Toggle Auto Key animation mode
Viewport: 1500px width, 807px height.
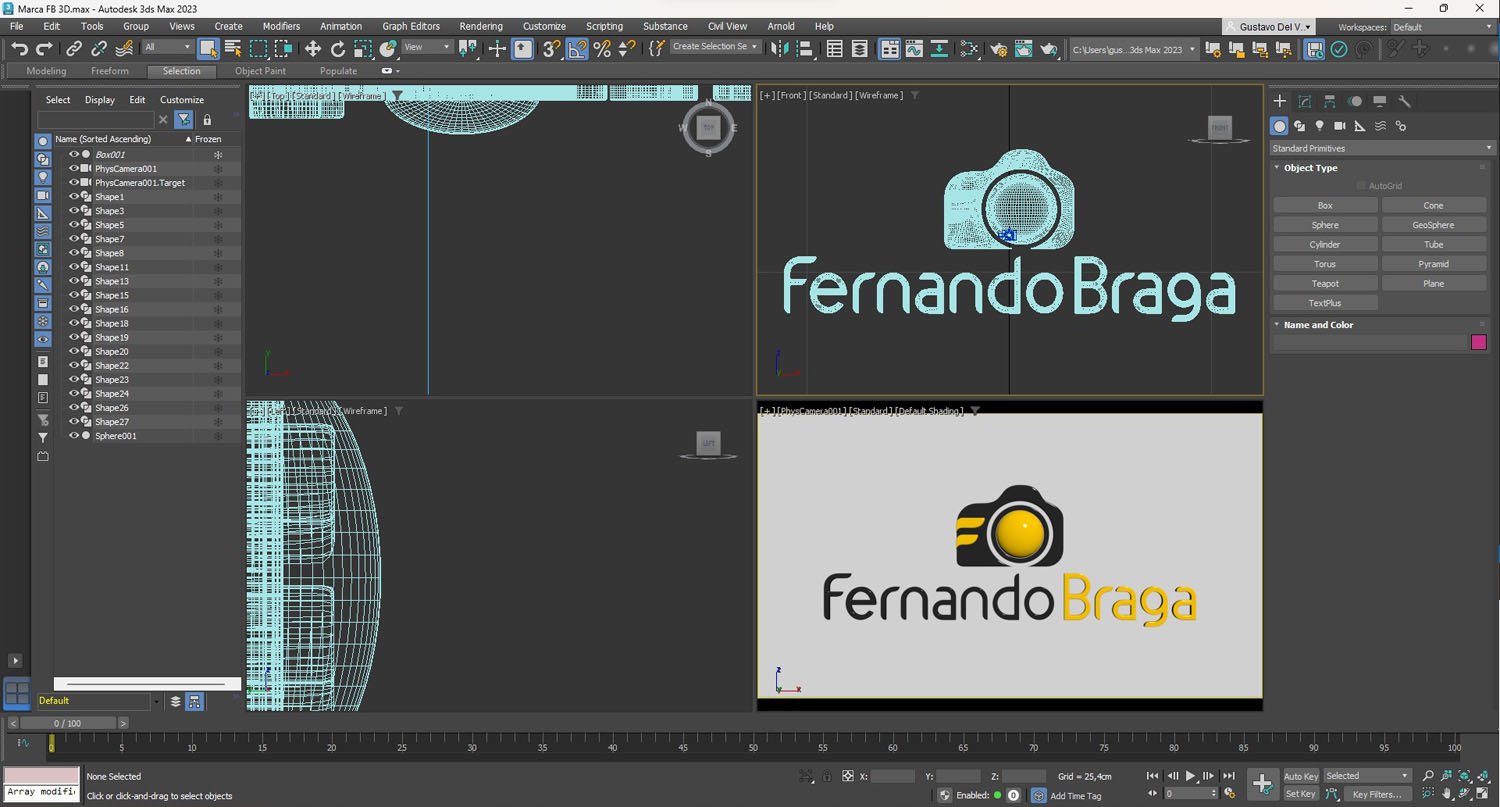1300,776
